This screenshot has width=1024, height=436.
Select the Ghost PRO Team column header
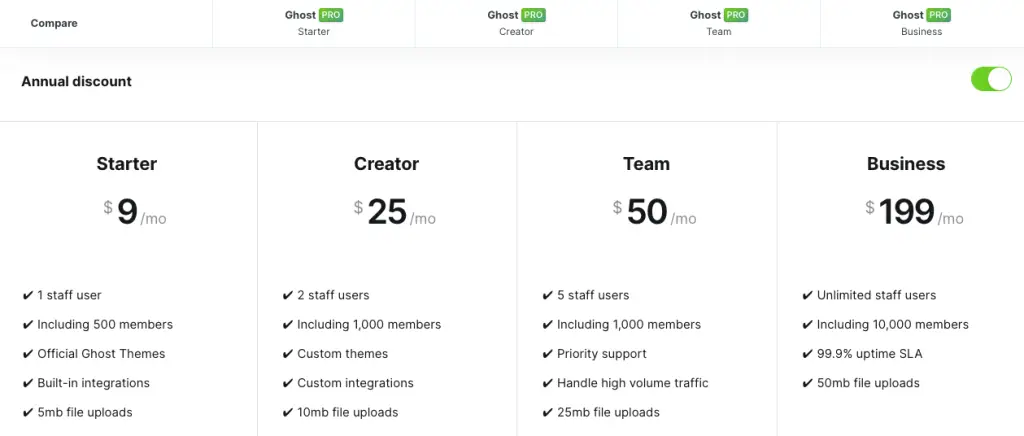718,23
